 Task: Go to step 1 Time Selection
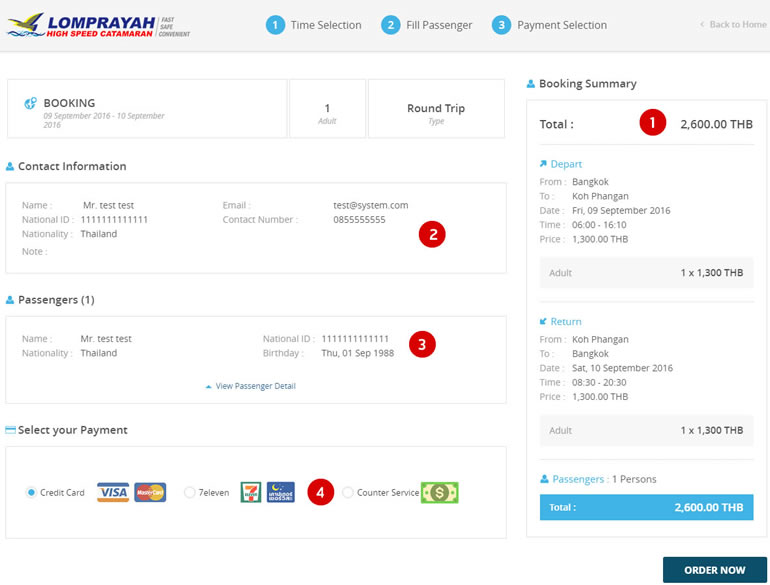pos(314,25)
